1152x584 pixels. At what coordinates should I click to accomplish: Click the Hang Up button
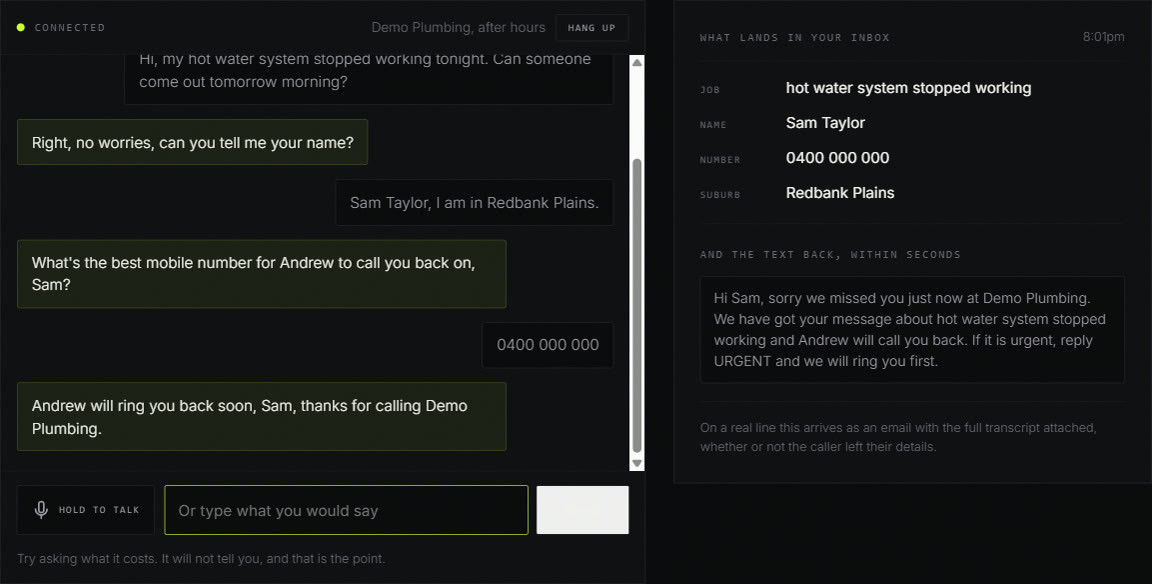tap(591, 28)
